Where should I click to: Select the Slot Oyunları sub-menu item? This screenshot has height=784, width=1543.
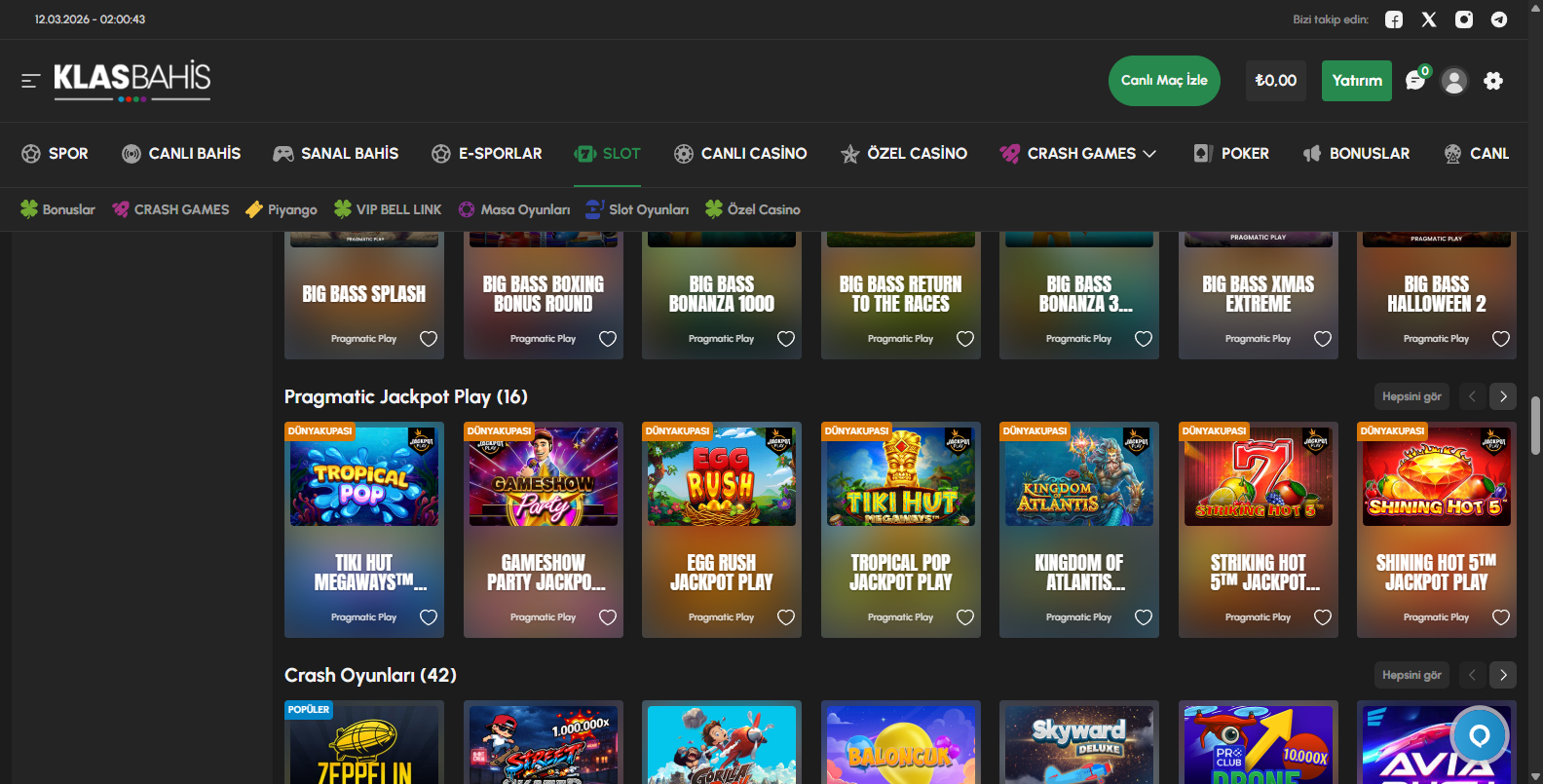(637, 209)
